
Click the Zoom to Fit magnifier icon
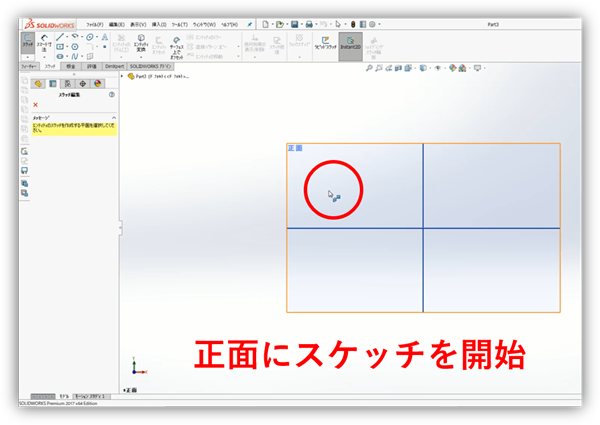(x=369, y=68)
